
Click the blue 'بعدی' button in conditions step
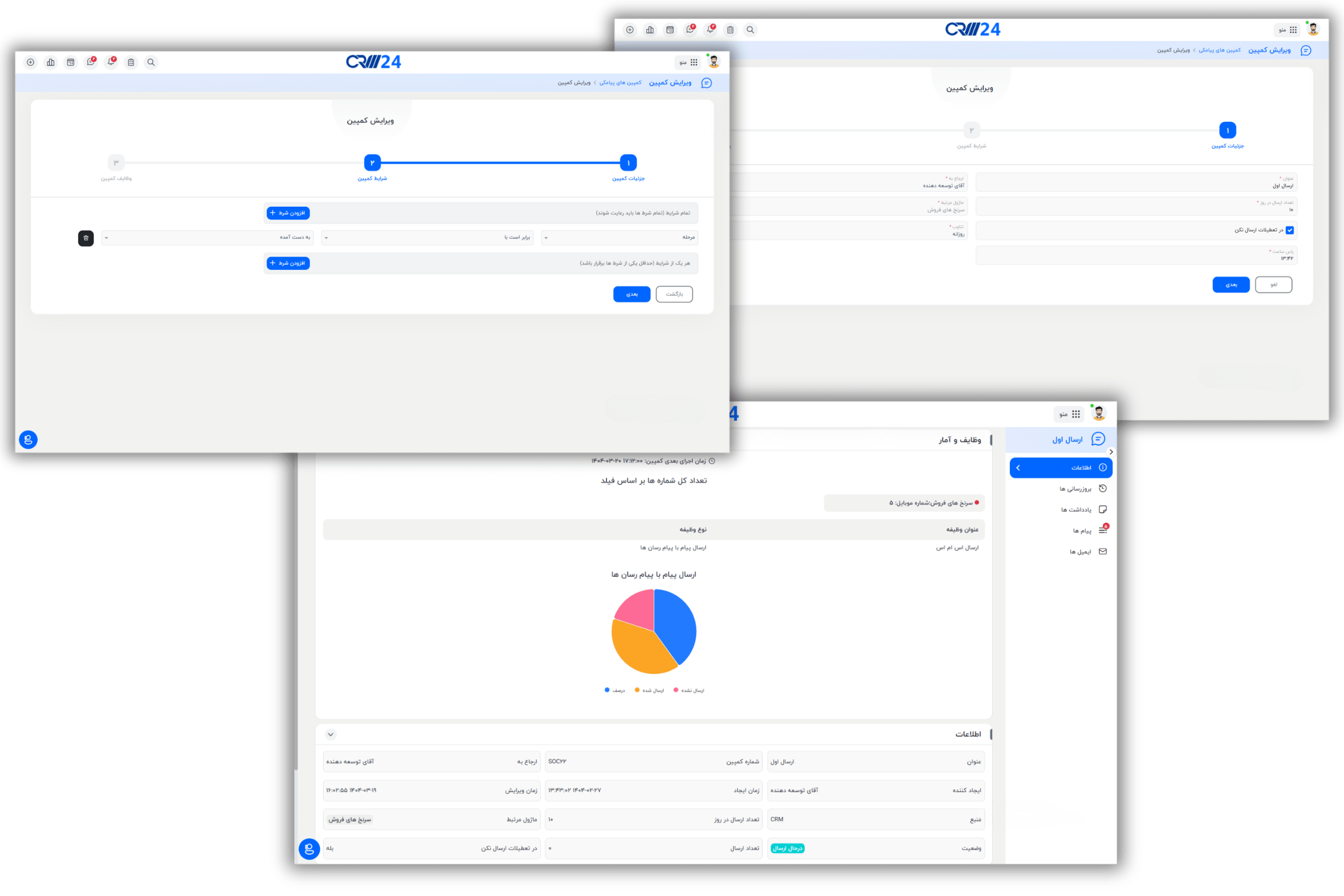click(632, 294)
